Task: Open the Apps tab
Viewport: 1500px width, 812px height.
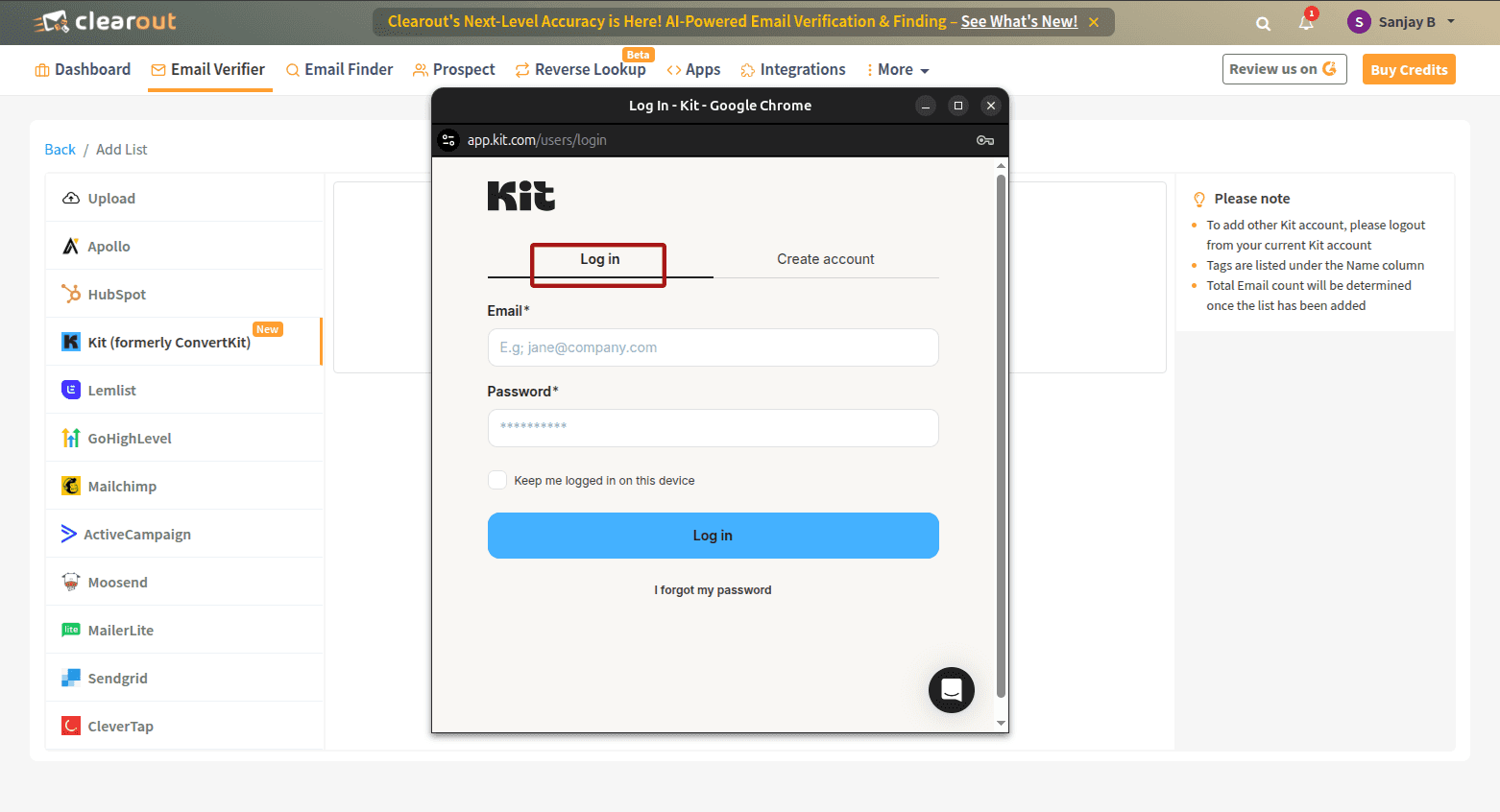Action: [x=693, y=69]
